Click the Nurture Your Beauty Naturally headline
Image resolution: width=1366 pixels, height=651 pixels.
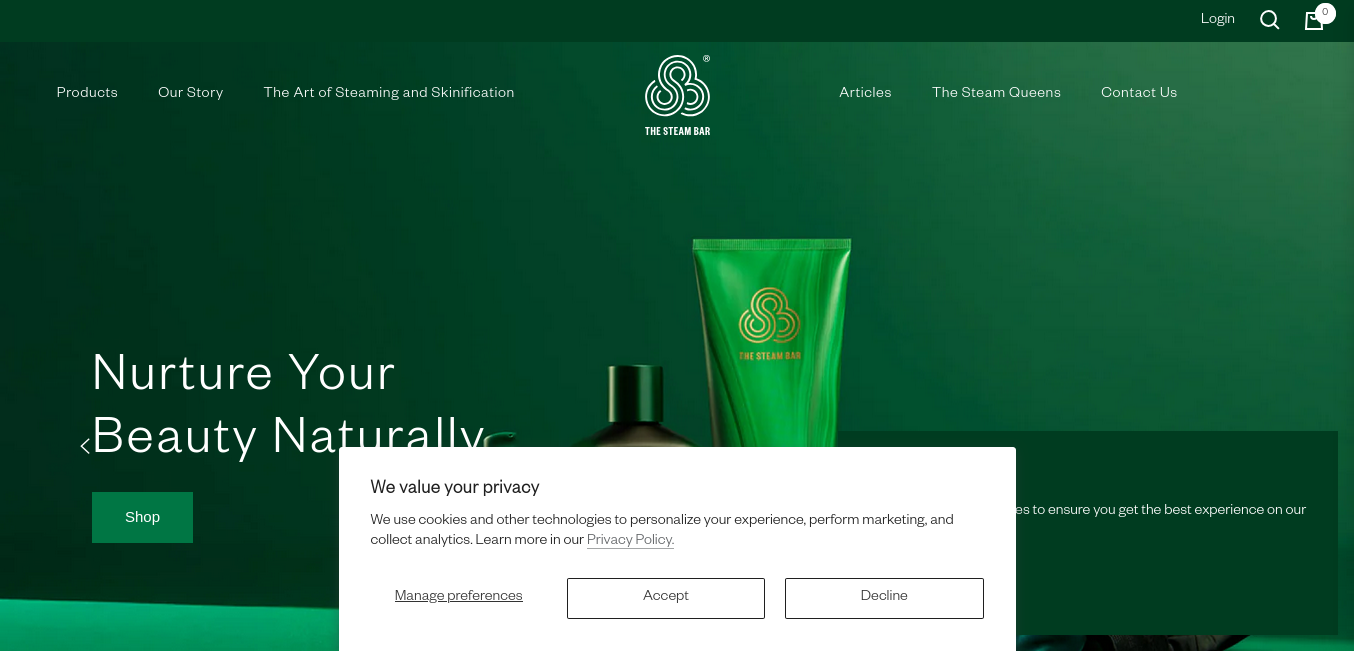tap(289, 404)
